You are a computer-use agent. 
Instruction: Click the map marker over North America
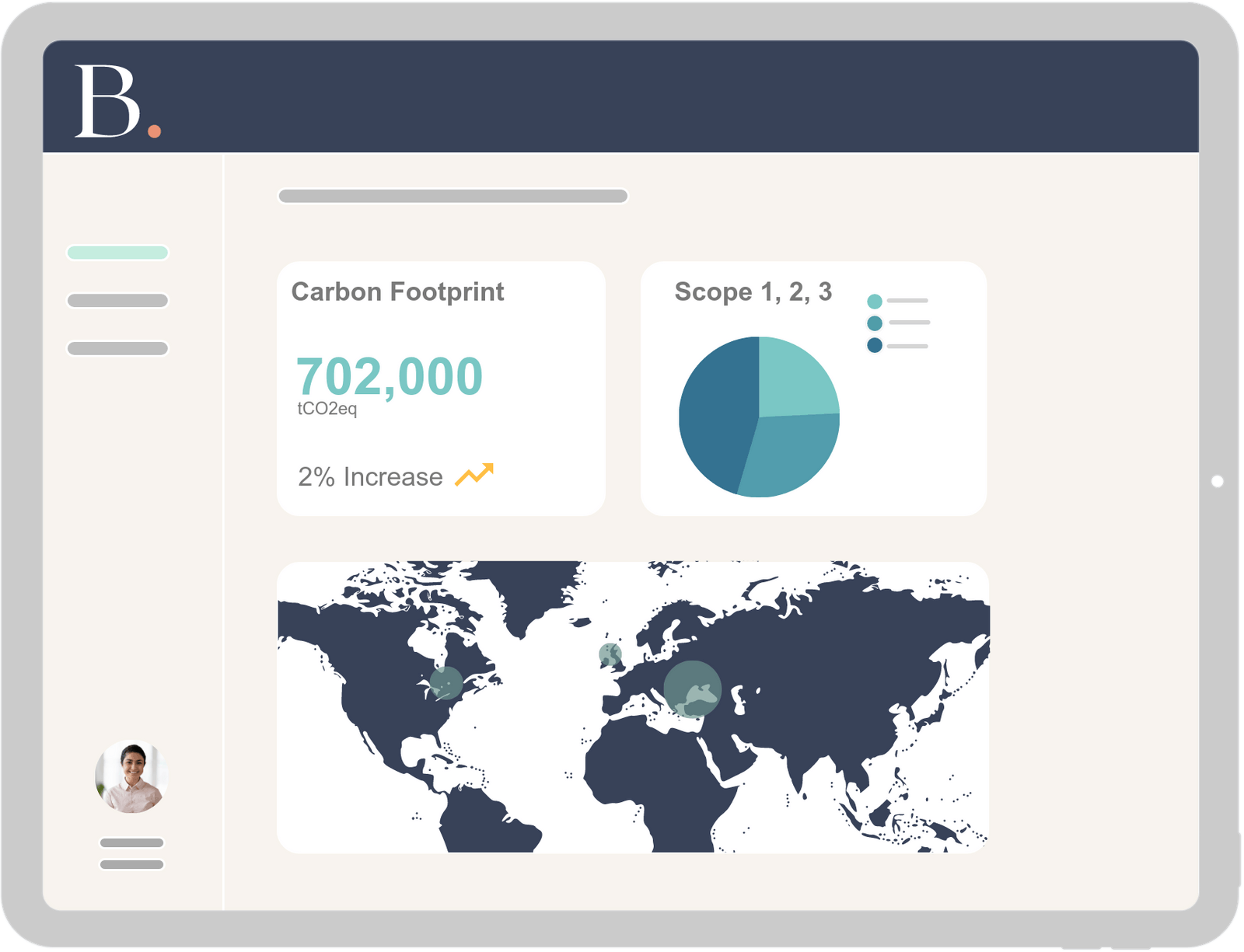pos(446,685)
